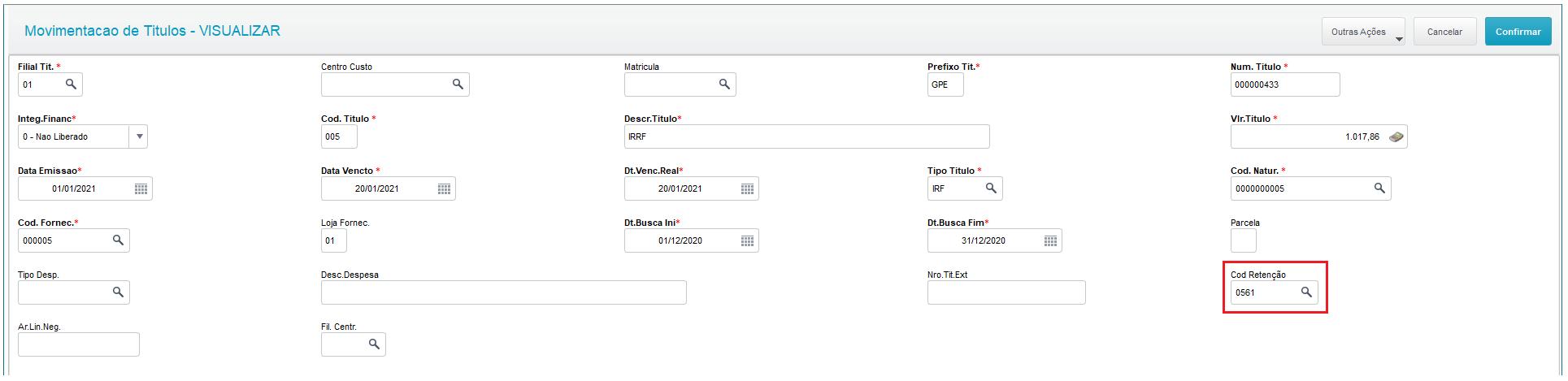Select the Num. Titulo input field
Viewport: 1568px width, 381px height.
[1284, 84]
